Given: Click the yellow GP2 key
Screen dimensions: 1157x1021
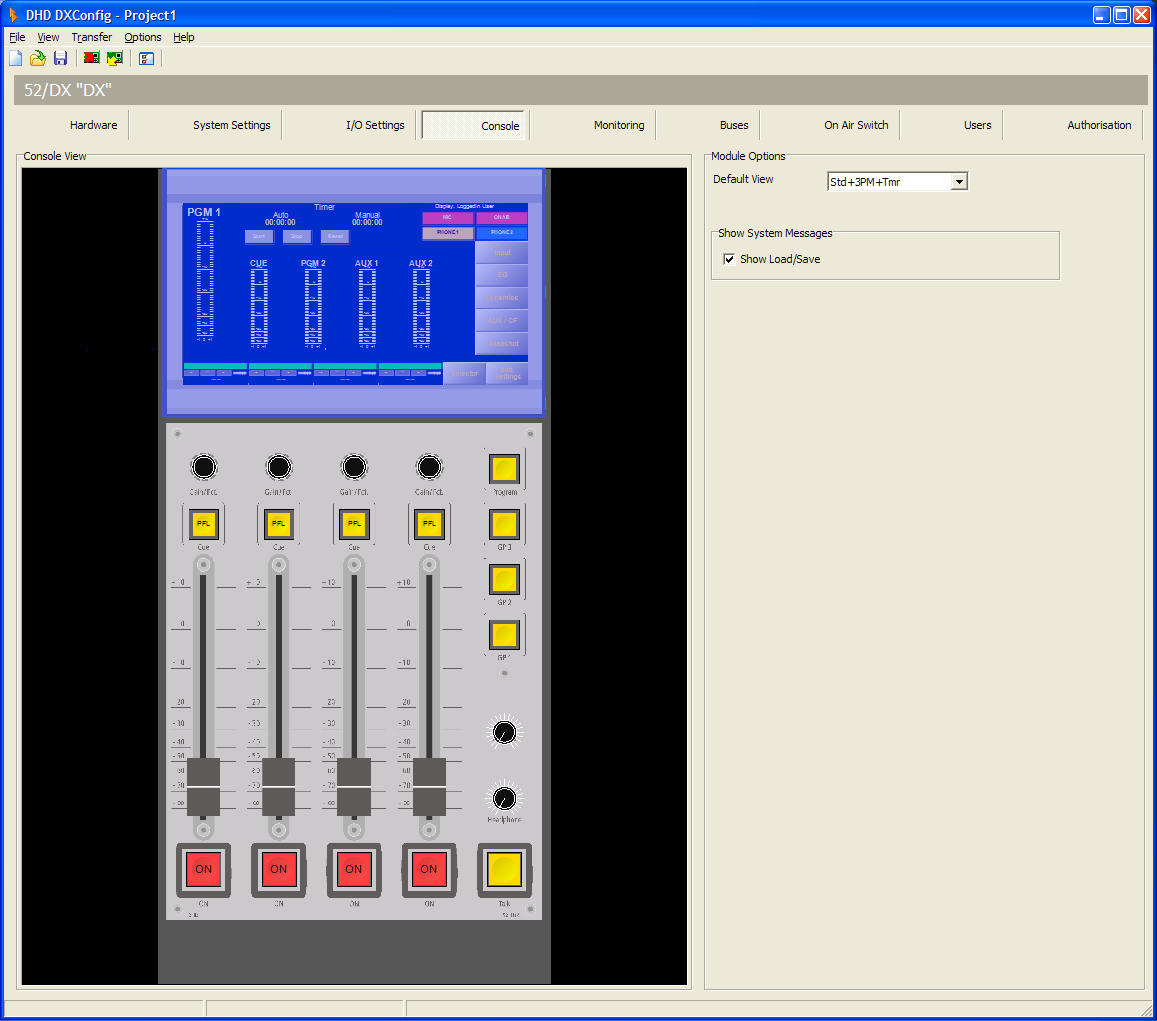Looking at the screenshot, I should tap(505, 579).
